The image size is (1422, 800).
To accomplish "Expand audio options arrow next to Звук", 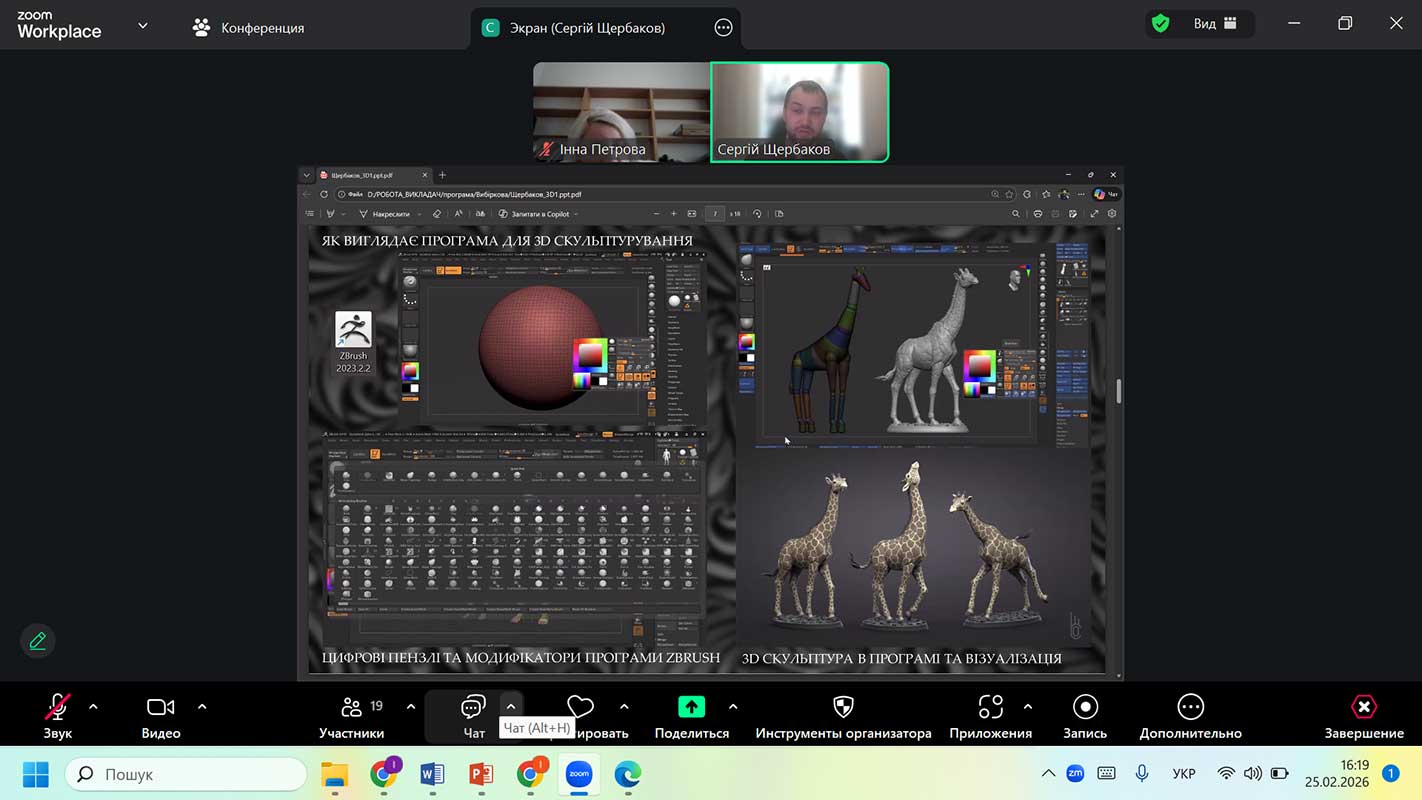I will tap(94, 707).
